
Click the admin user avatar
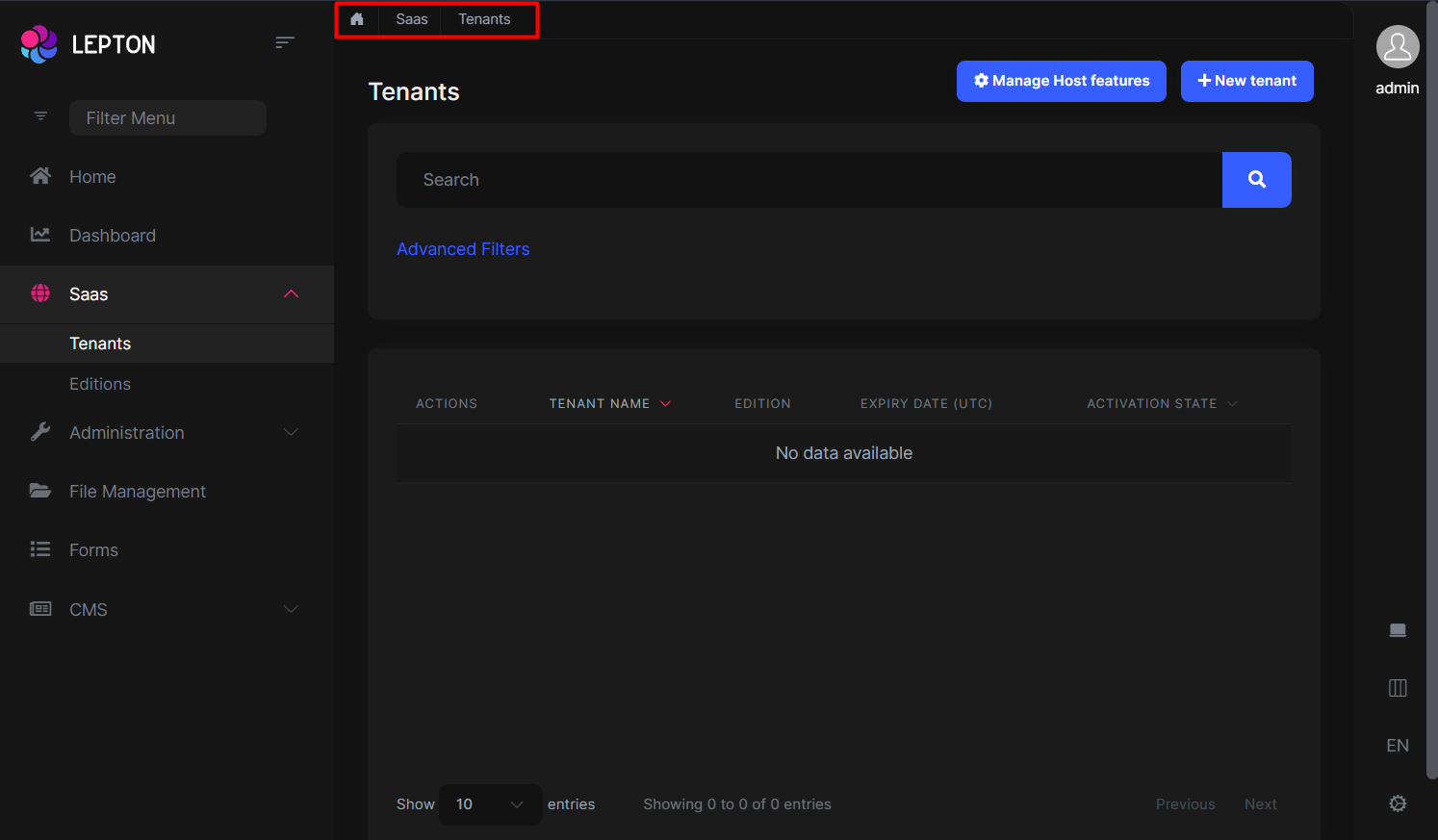pos(1398,47)
